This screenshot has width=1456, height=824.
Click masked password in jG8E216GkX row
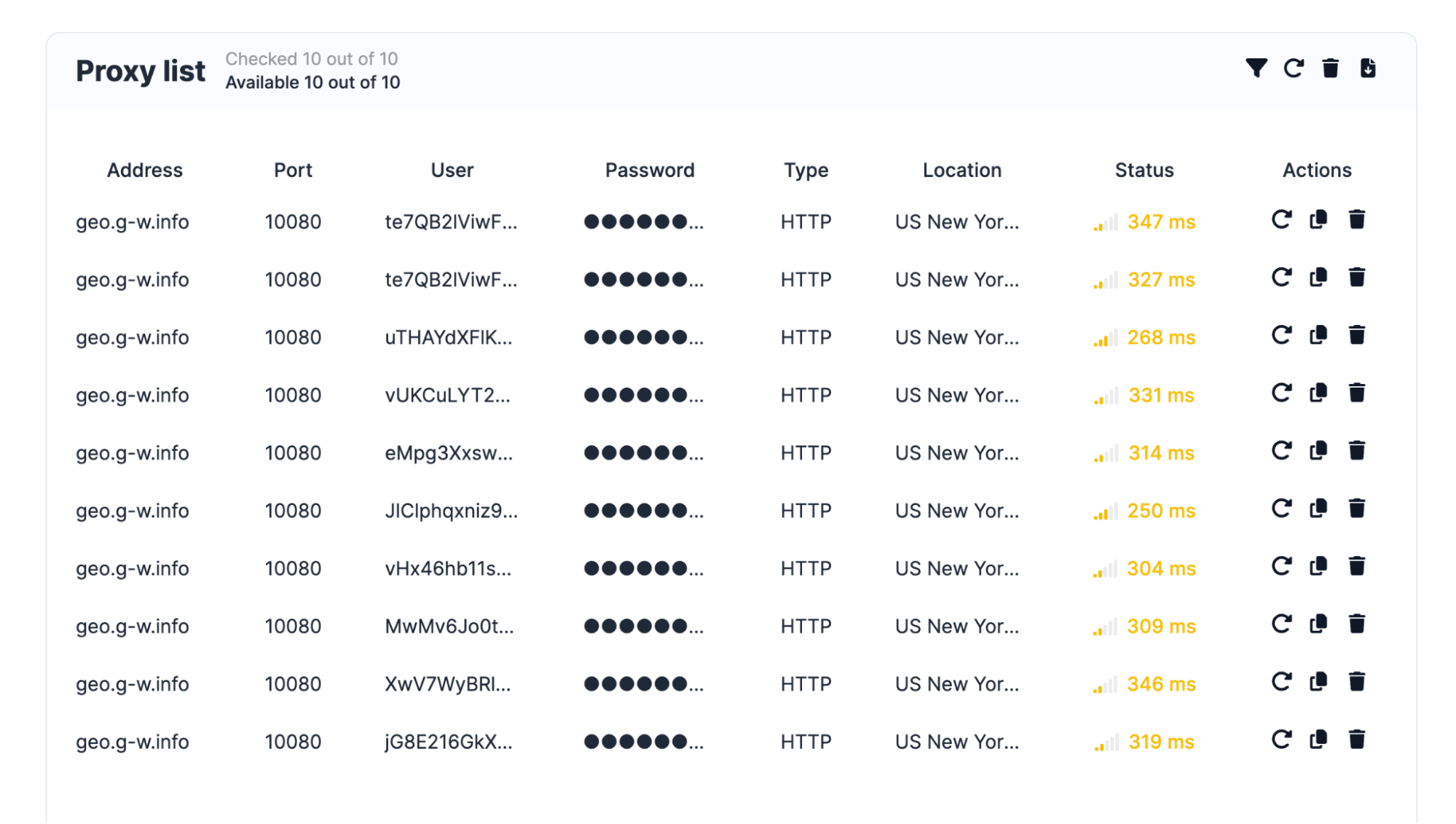coord(644,742)
